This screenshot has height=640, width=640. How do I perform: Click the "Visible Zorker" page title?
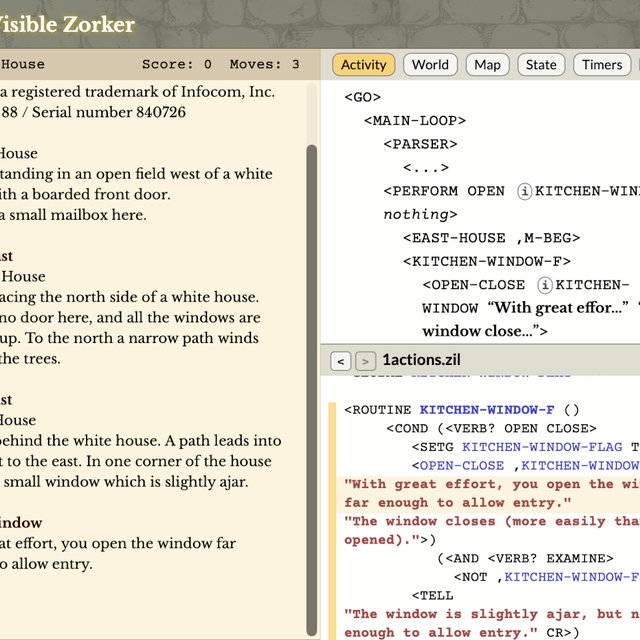(65, 24)
